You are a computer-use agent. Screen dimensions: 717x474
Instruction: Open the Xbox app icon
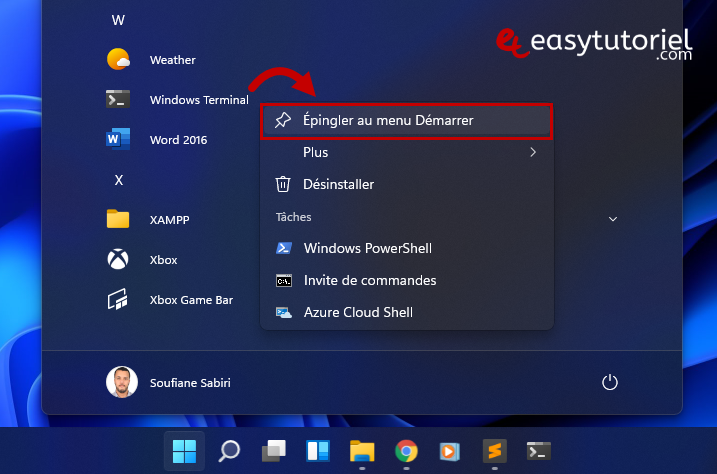click(x=118, y=259)
